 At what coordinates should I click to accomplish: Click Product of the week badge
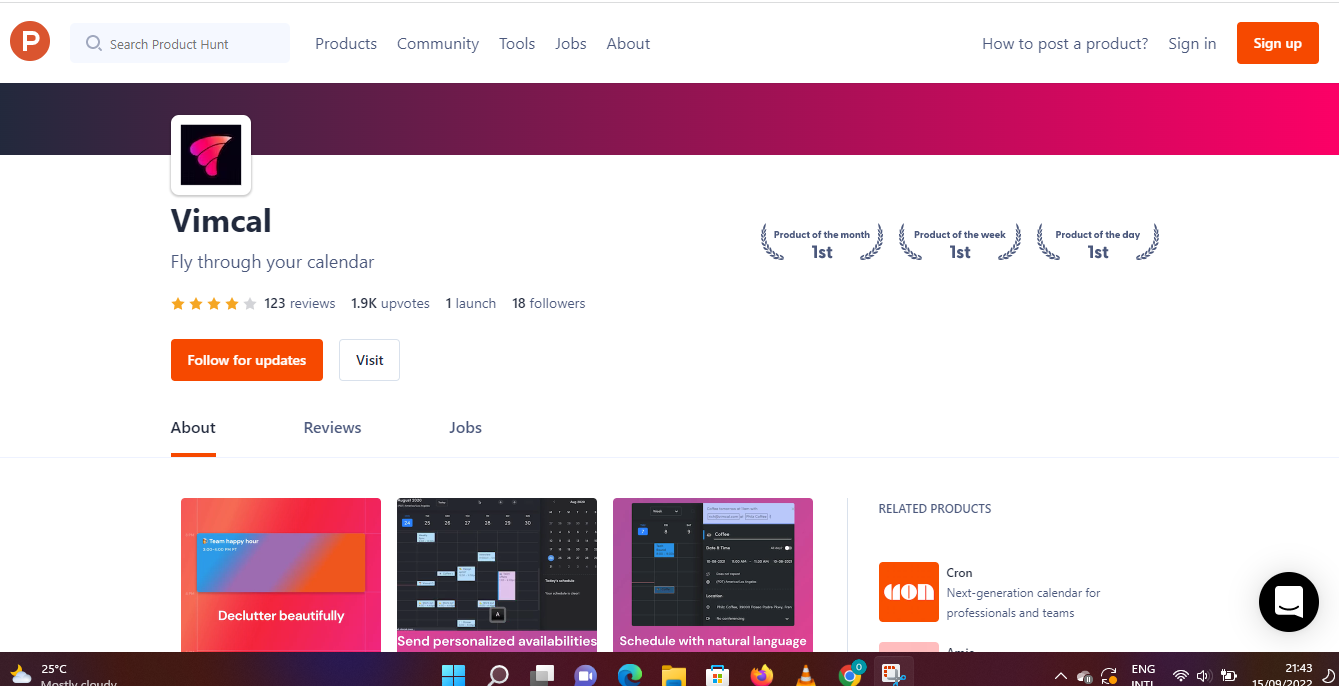(960, 243)
